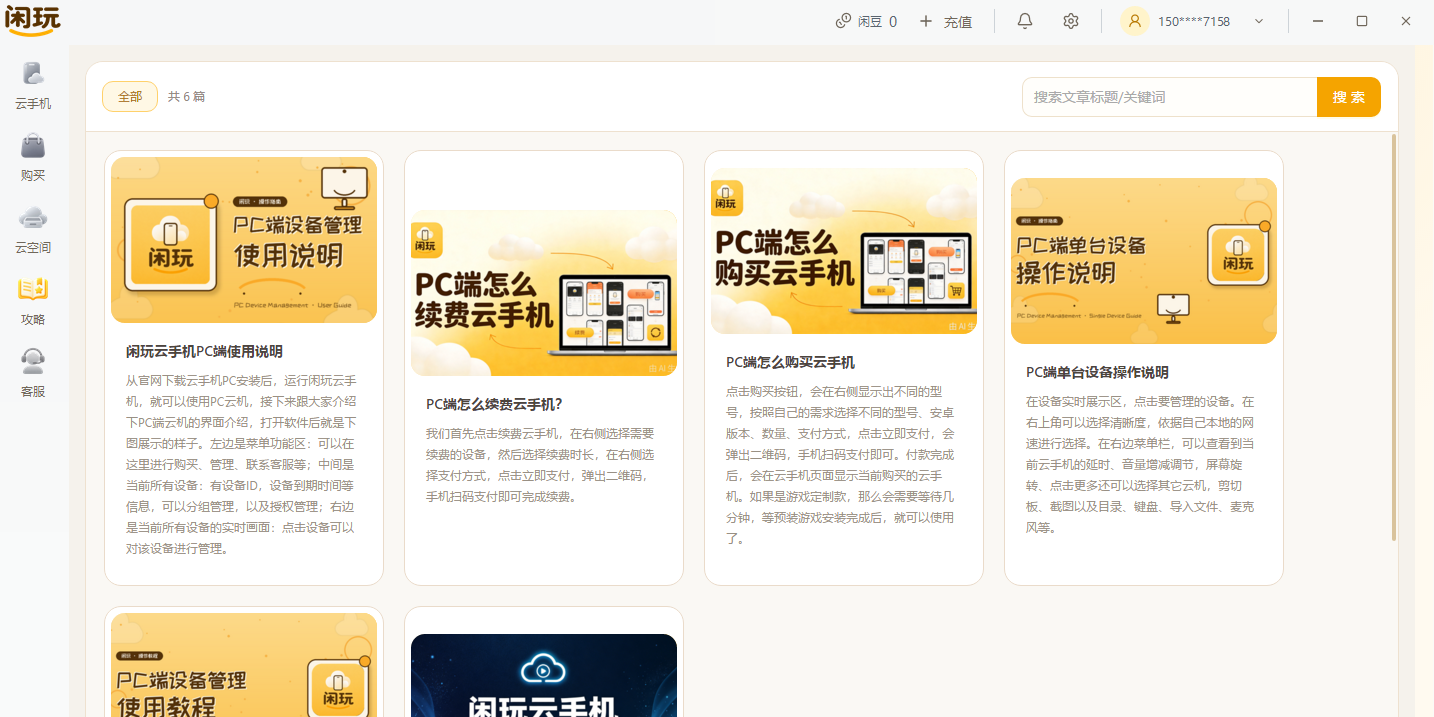
Task: Expand the account dropdown arrow beside 150****7158
Action: (1259, 21)
